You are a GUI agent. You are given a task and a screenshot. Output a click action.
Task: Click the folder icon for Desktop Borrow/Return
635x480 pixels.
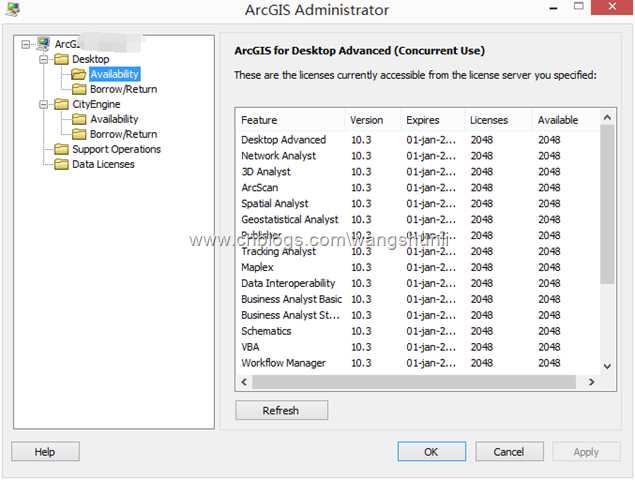(79, 89)
